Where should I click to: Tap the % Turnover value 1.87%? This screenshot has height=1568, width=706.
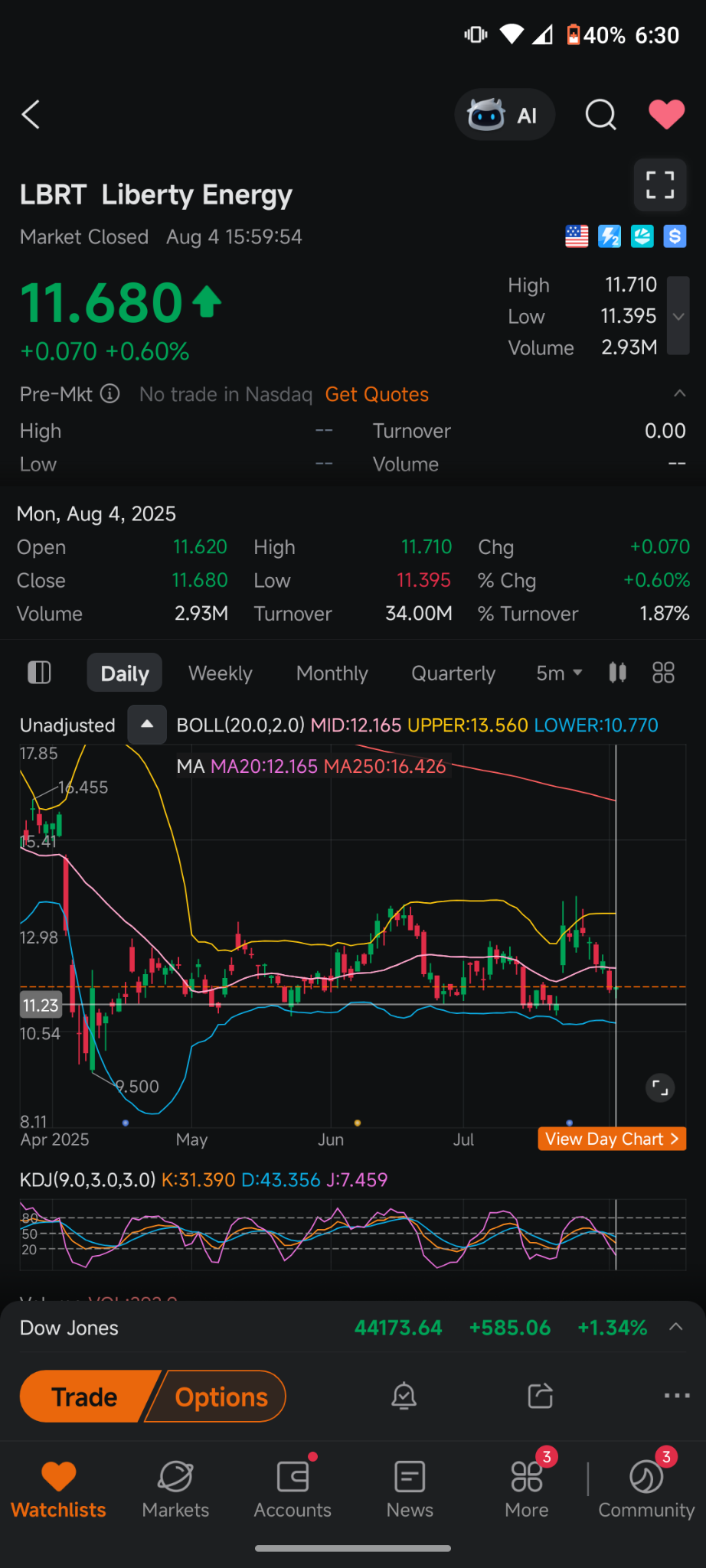[665, 614]
